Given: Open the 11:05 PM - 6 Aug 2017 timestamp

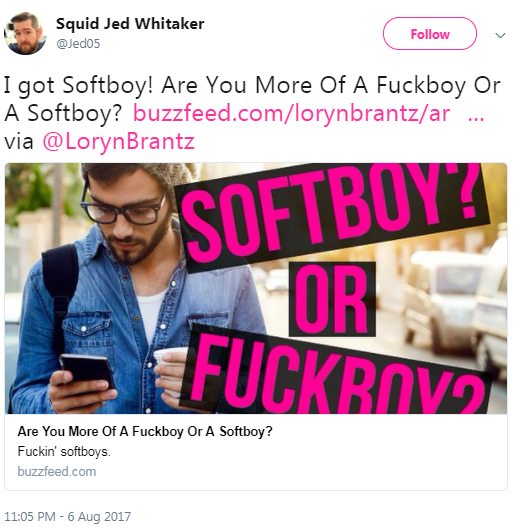Looking at the screenshot, I should click(67, 517).
